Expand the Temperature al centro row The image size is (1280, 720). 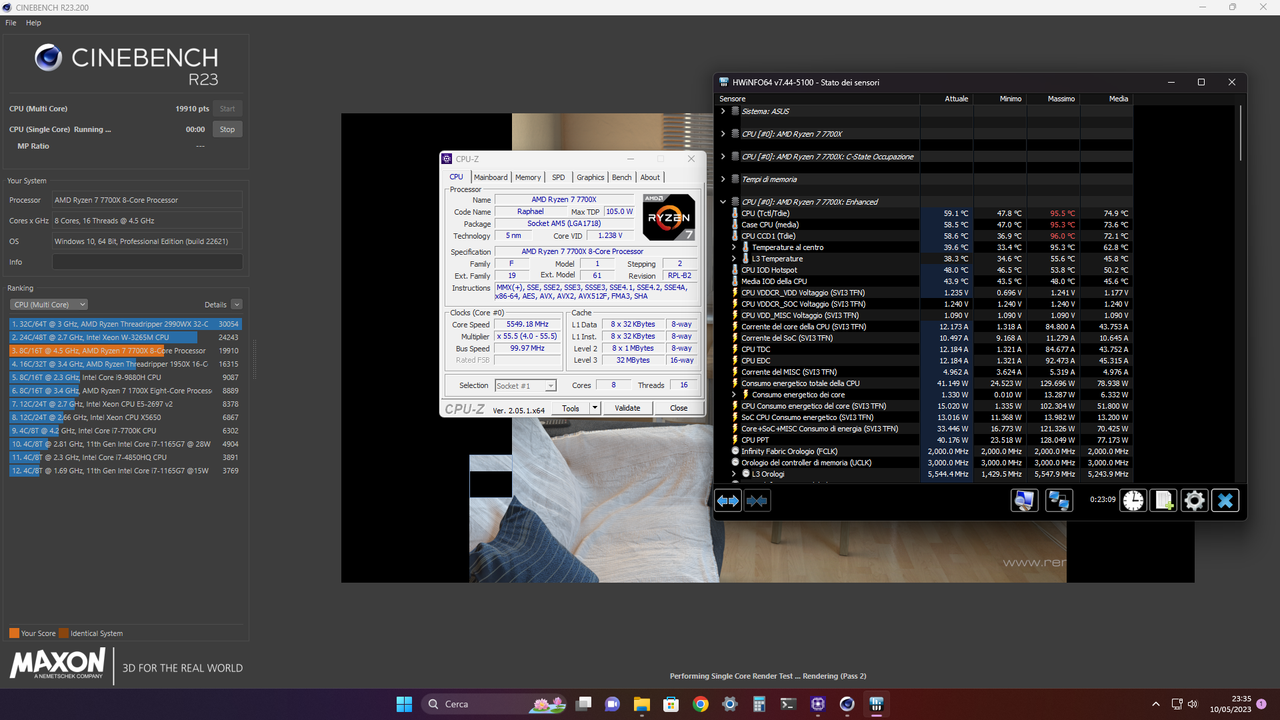pyautogui.click(x=735, y=247)
